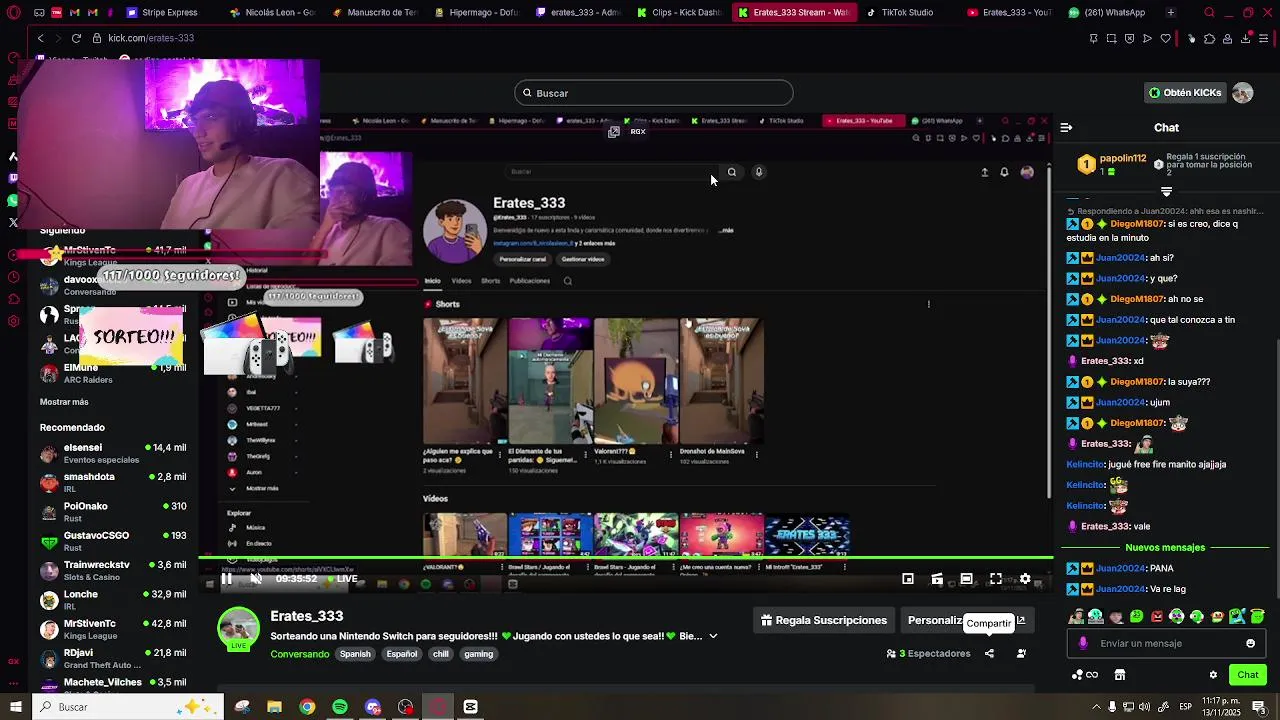1280x720 pixels.
Task: Send message with green Chat button
Action: click(1248, 675)
